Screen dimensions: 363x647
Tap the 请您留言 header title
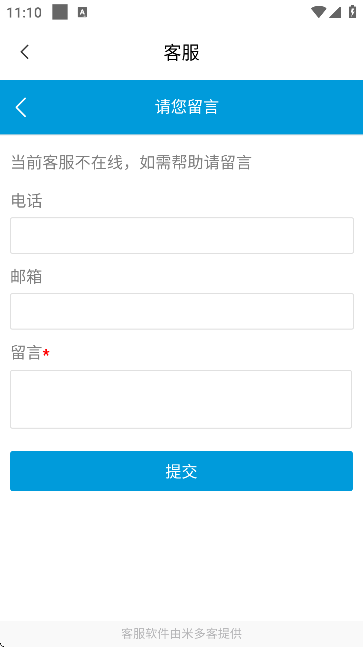tap(186, 107)
